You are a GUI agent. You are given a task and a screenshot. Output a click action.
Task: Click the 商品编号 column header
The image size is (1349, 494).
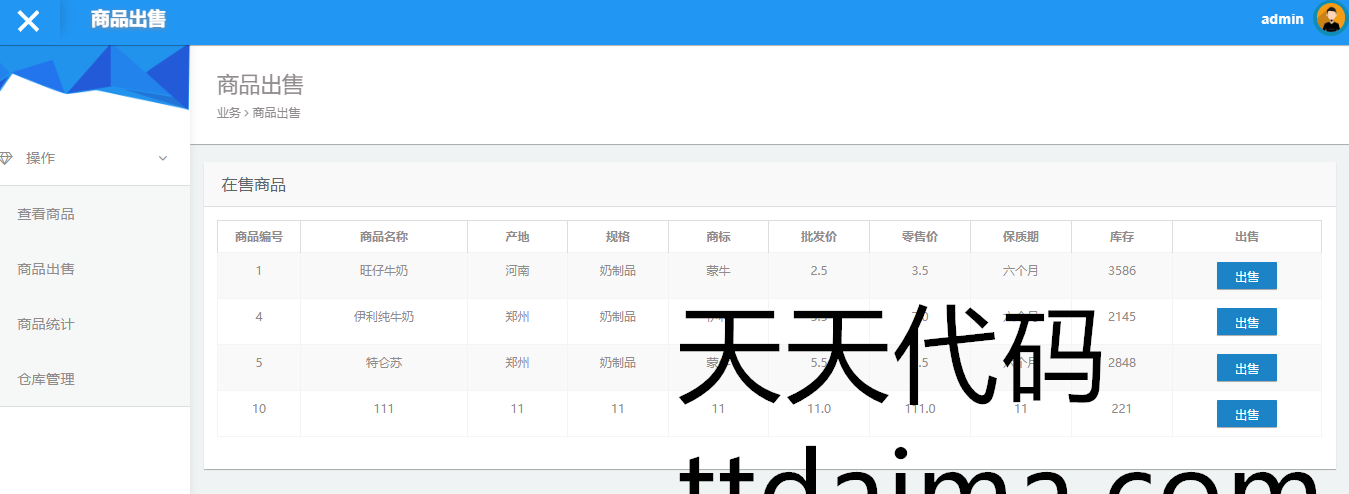pos(259,237)
